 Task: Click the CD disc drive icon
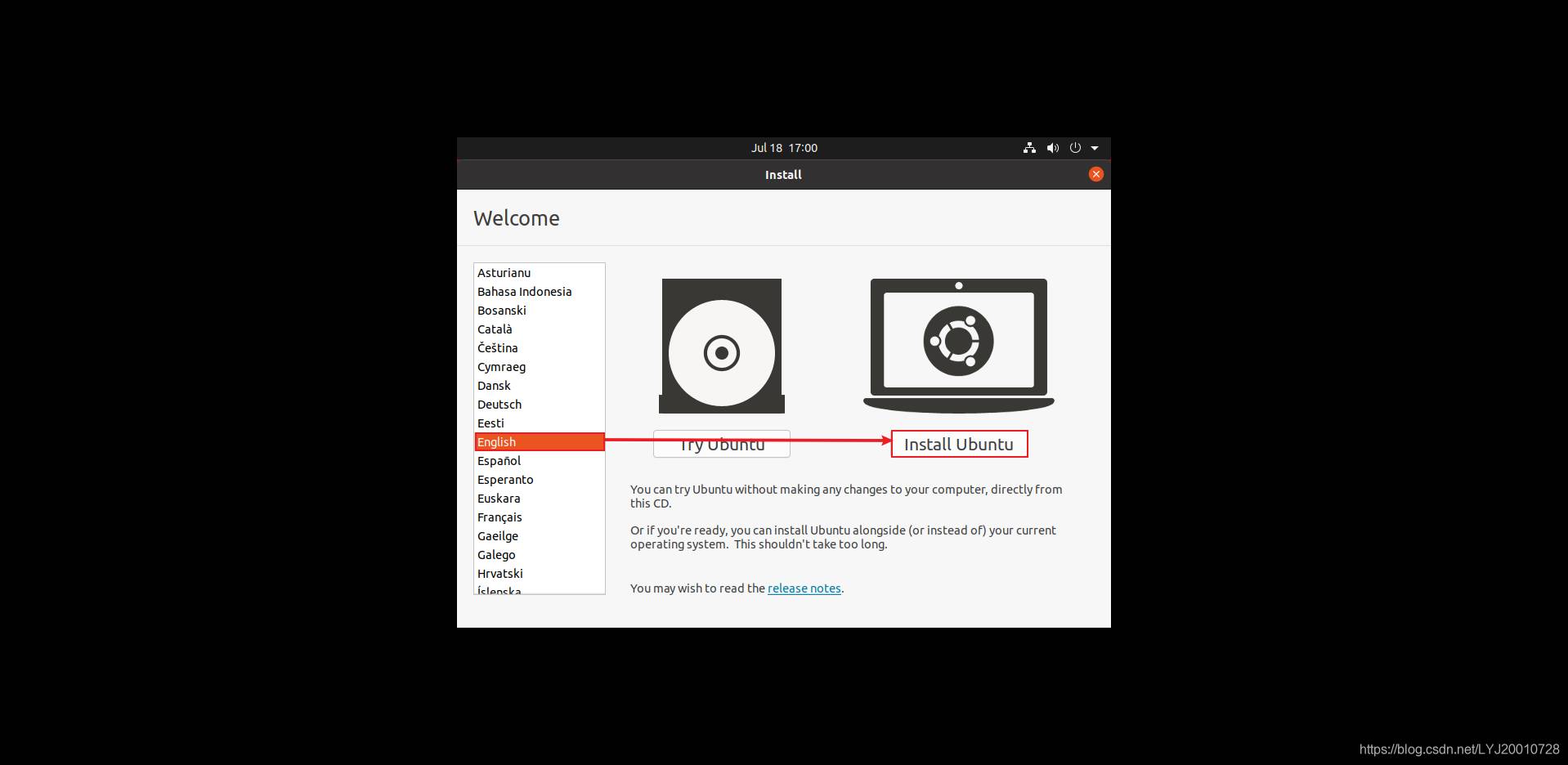722,346
